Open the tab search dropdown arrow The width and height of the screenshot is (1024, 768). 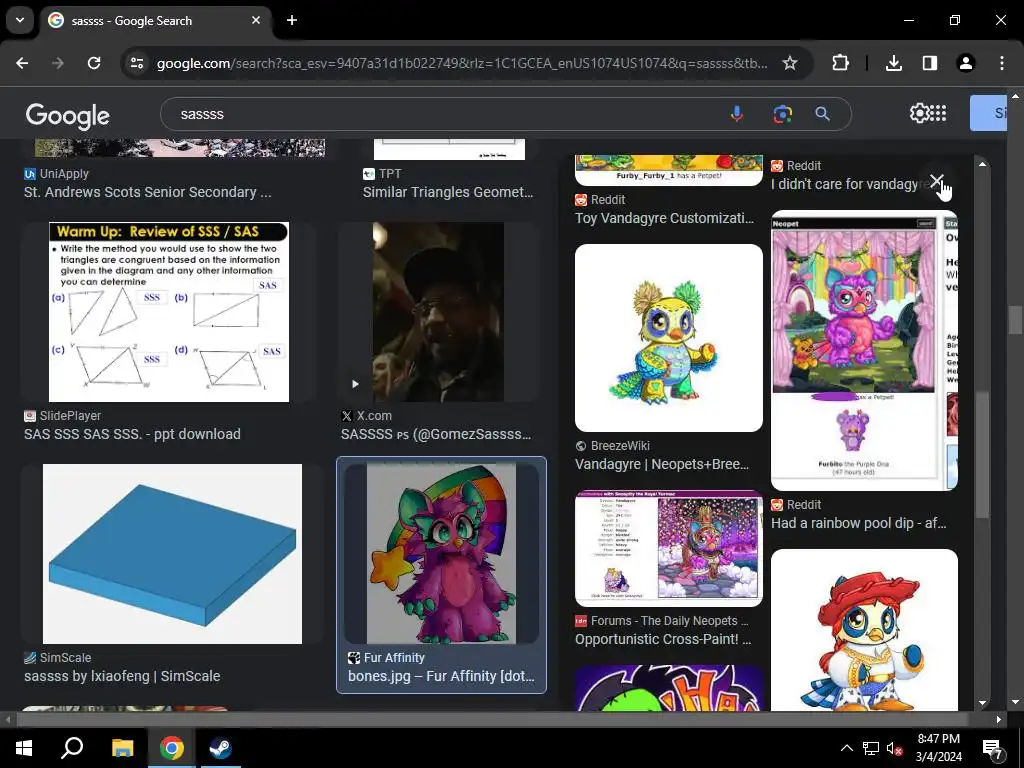click(x=20, y=20)
